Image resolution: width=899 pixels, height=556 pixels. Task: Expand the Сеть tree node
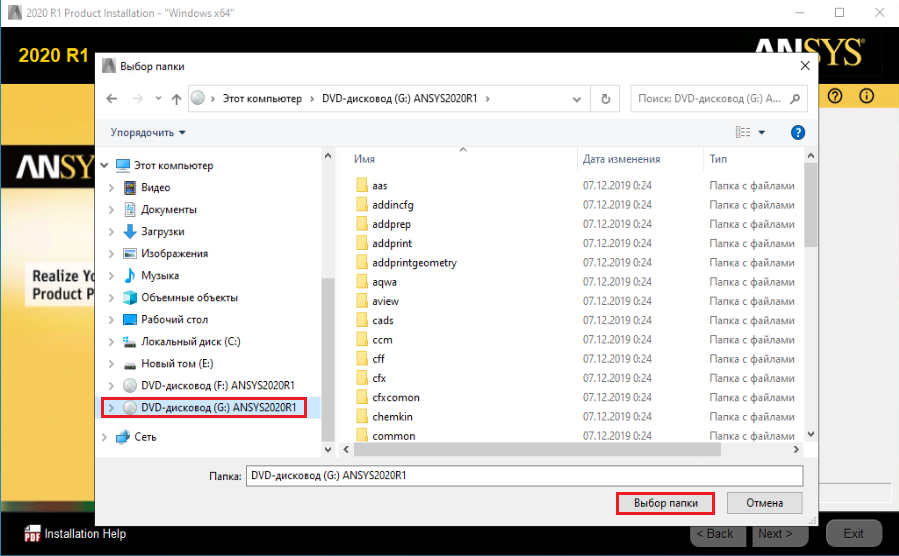pos(104,437)
